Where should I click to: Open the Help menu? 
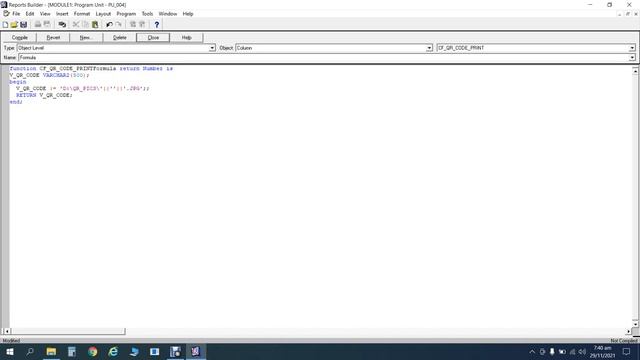(188, 14)
